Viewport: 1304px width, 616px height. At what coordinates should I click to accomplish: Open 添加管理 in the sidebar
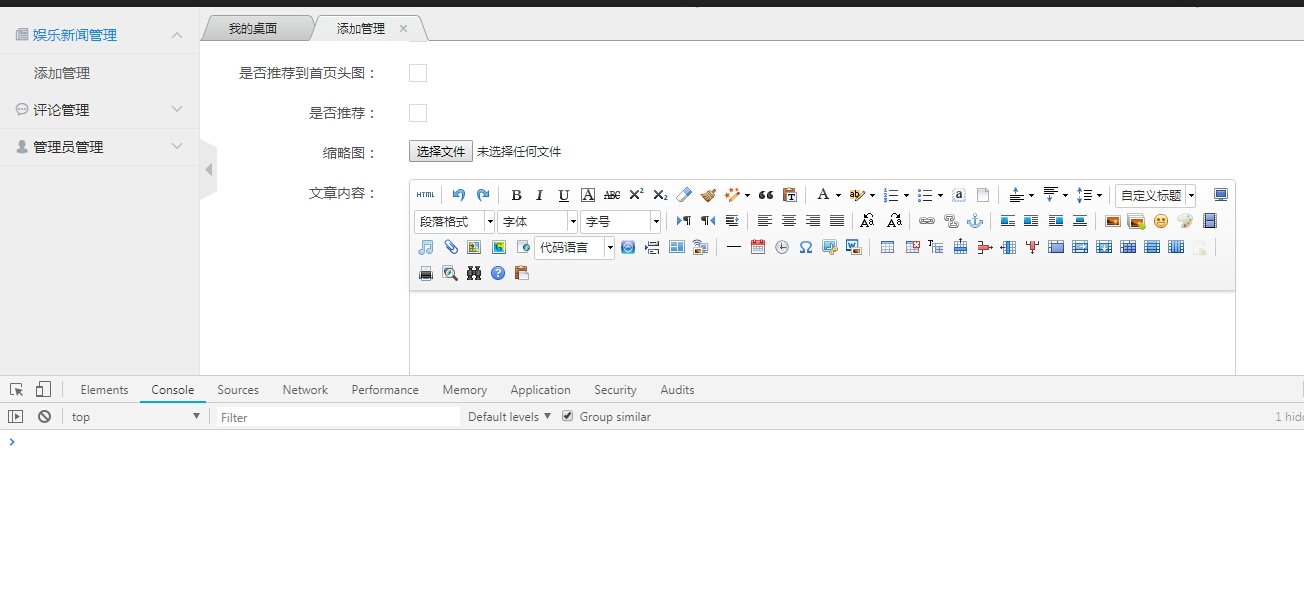pyautogui.click(x=62, y=73)
